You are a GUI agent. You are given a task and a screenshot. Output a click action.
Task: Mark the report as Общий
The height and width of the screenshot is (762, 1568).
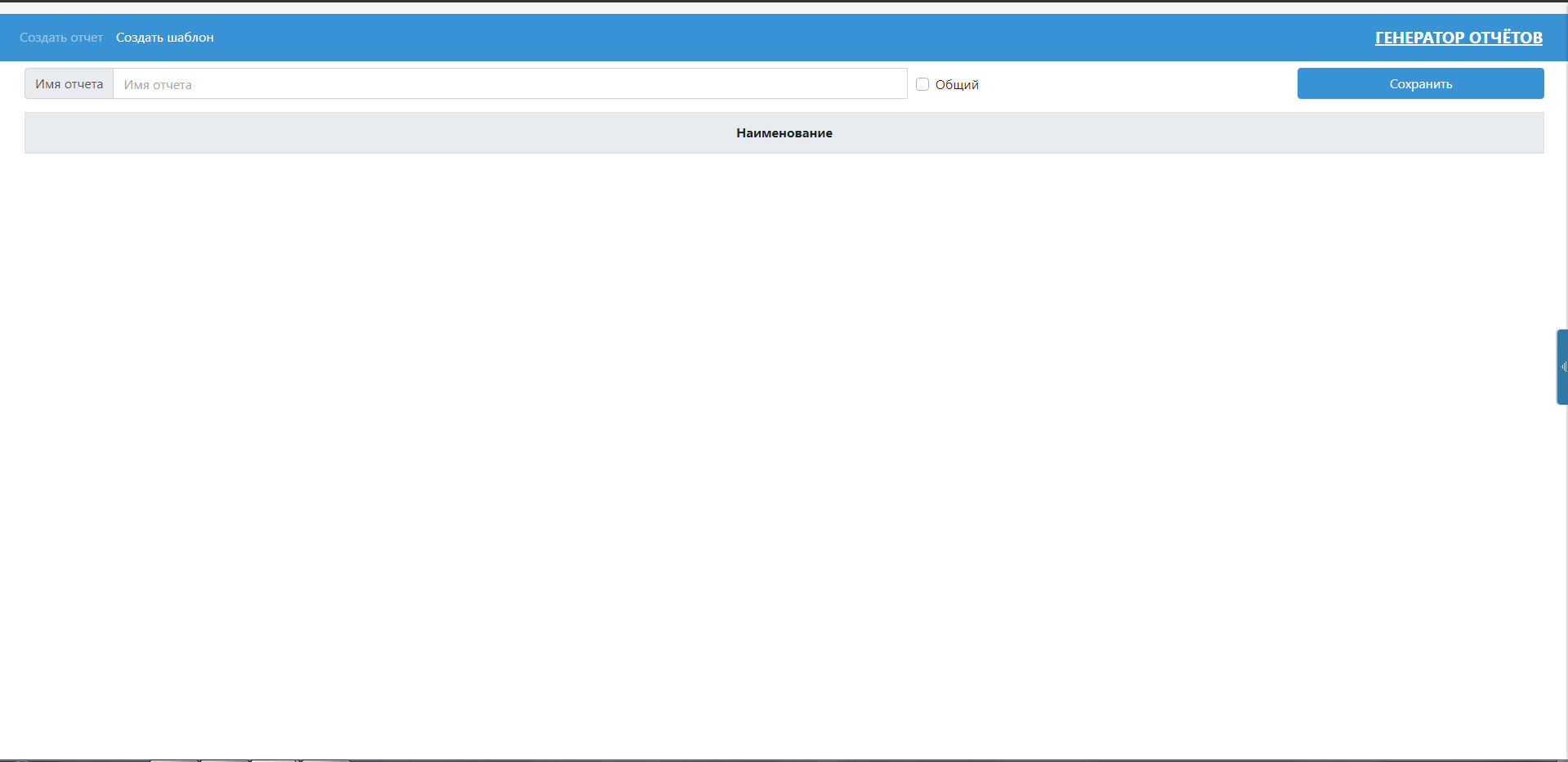922,84
